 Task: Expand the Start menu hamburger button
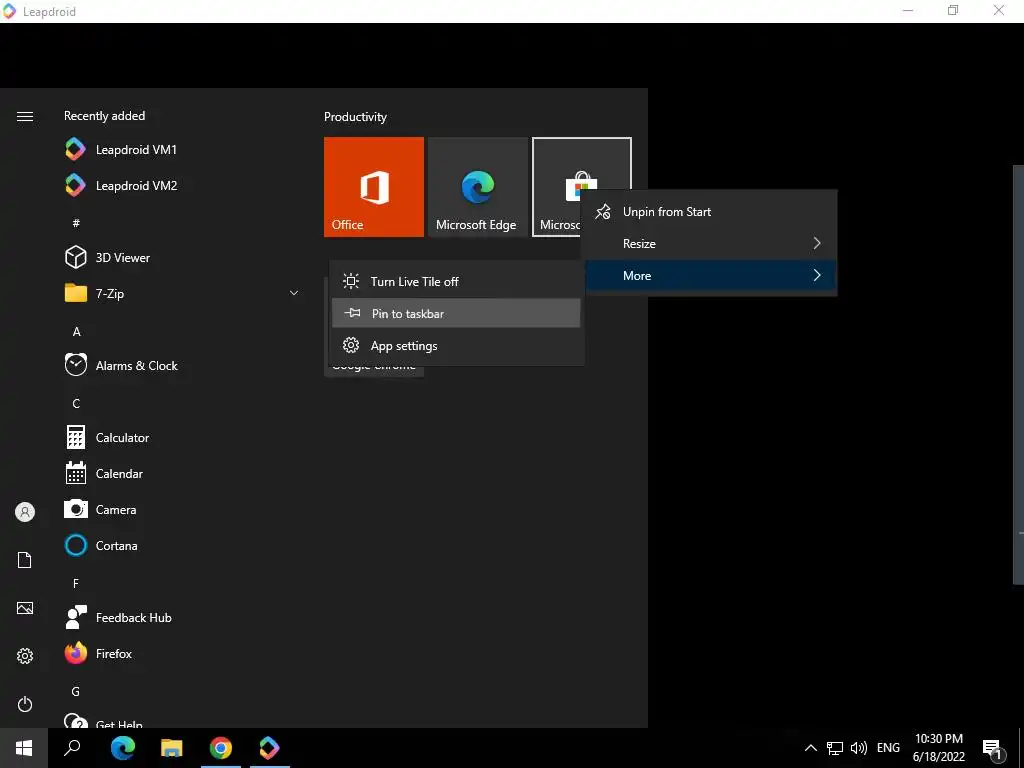[x=25, y=116]
